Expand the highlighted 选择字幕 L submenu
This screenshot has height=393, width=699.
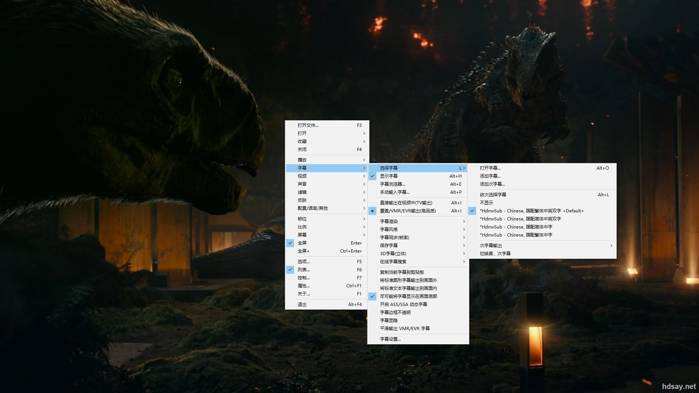[x=418, y=168]
